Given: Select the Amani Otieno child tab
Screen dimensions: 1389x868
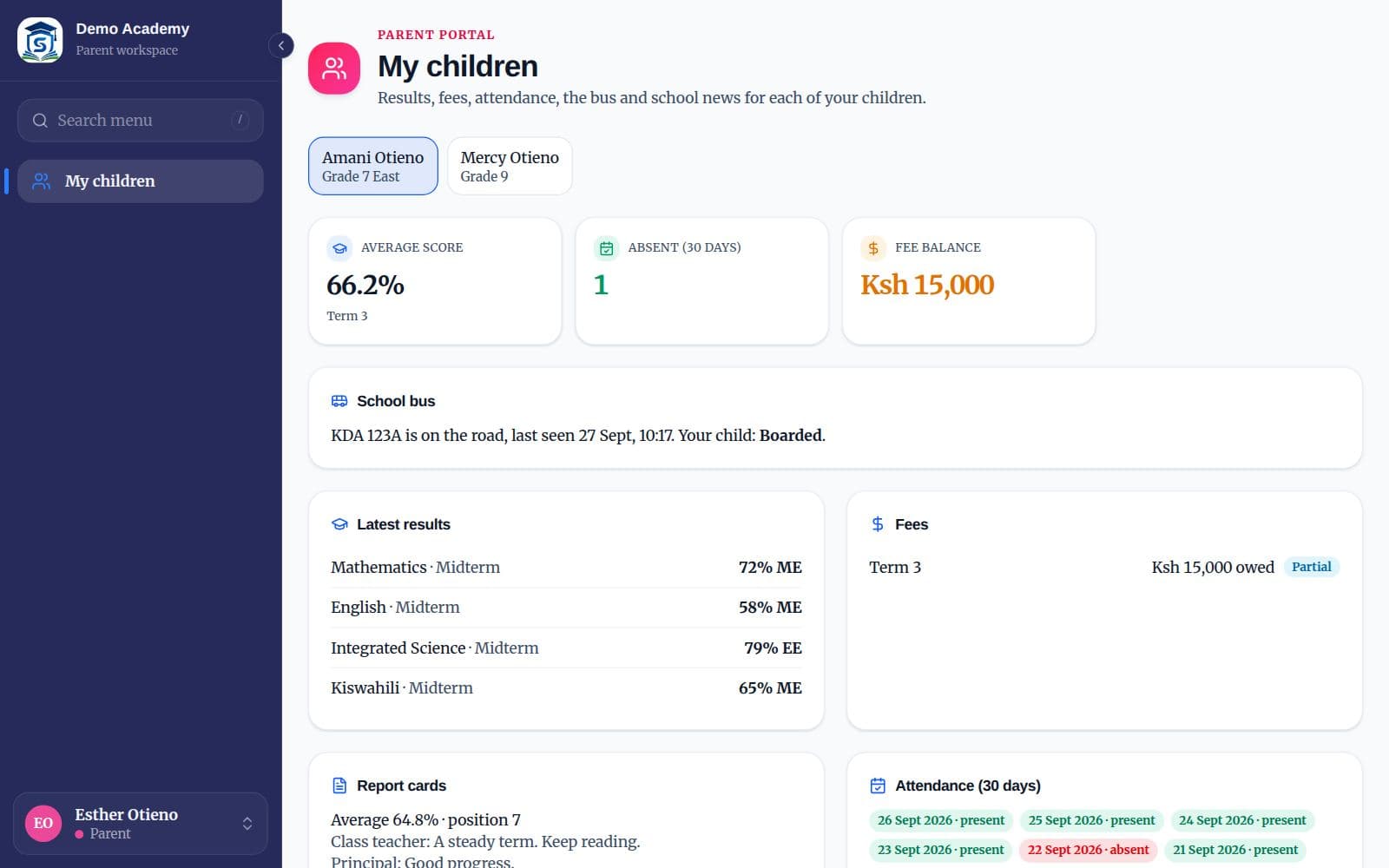Looking at the screenshot, I should (373, 166).
